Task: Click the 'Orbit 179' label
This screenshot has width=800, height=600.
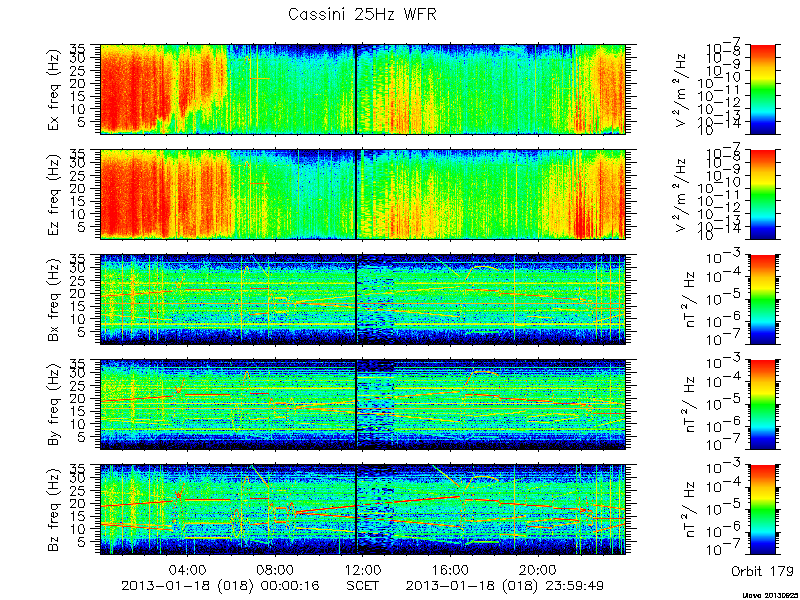Action: coord(762,571)
